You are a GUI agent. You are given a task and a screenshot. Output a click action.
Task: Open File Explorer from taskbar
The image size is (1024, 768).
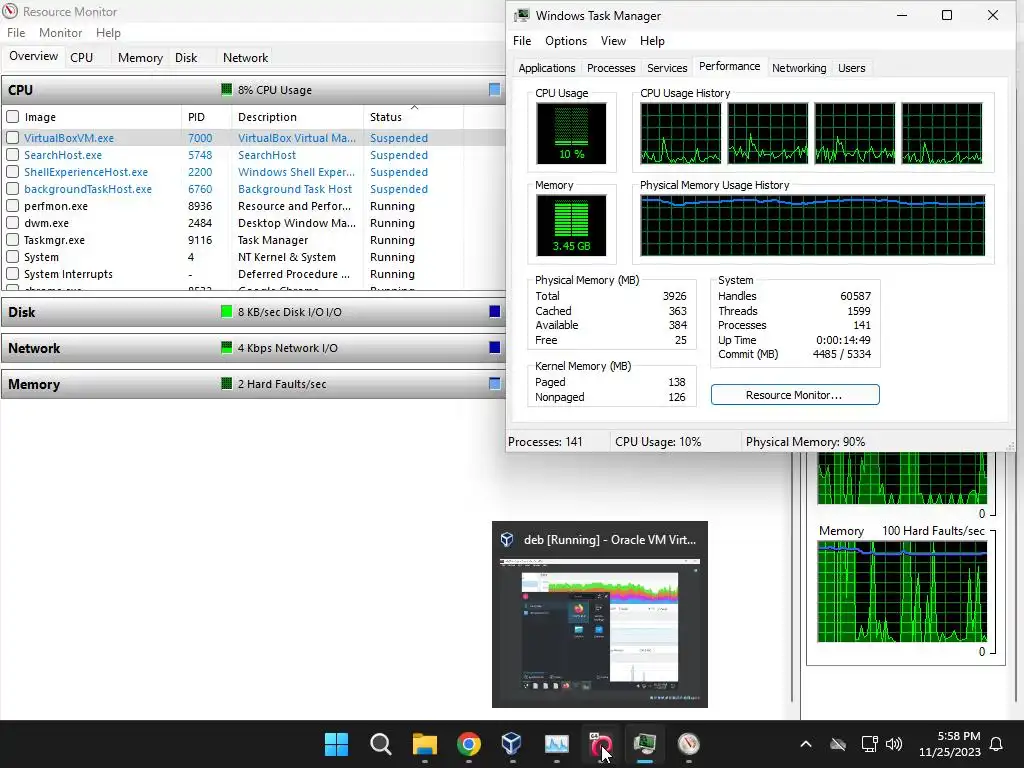[x=424, y=744]
